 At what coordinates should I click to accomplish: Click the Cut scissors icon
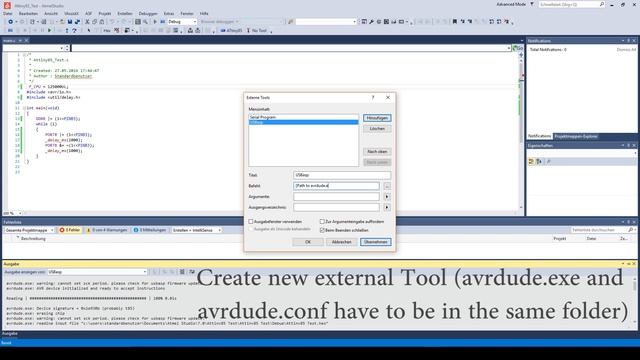87,22
